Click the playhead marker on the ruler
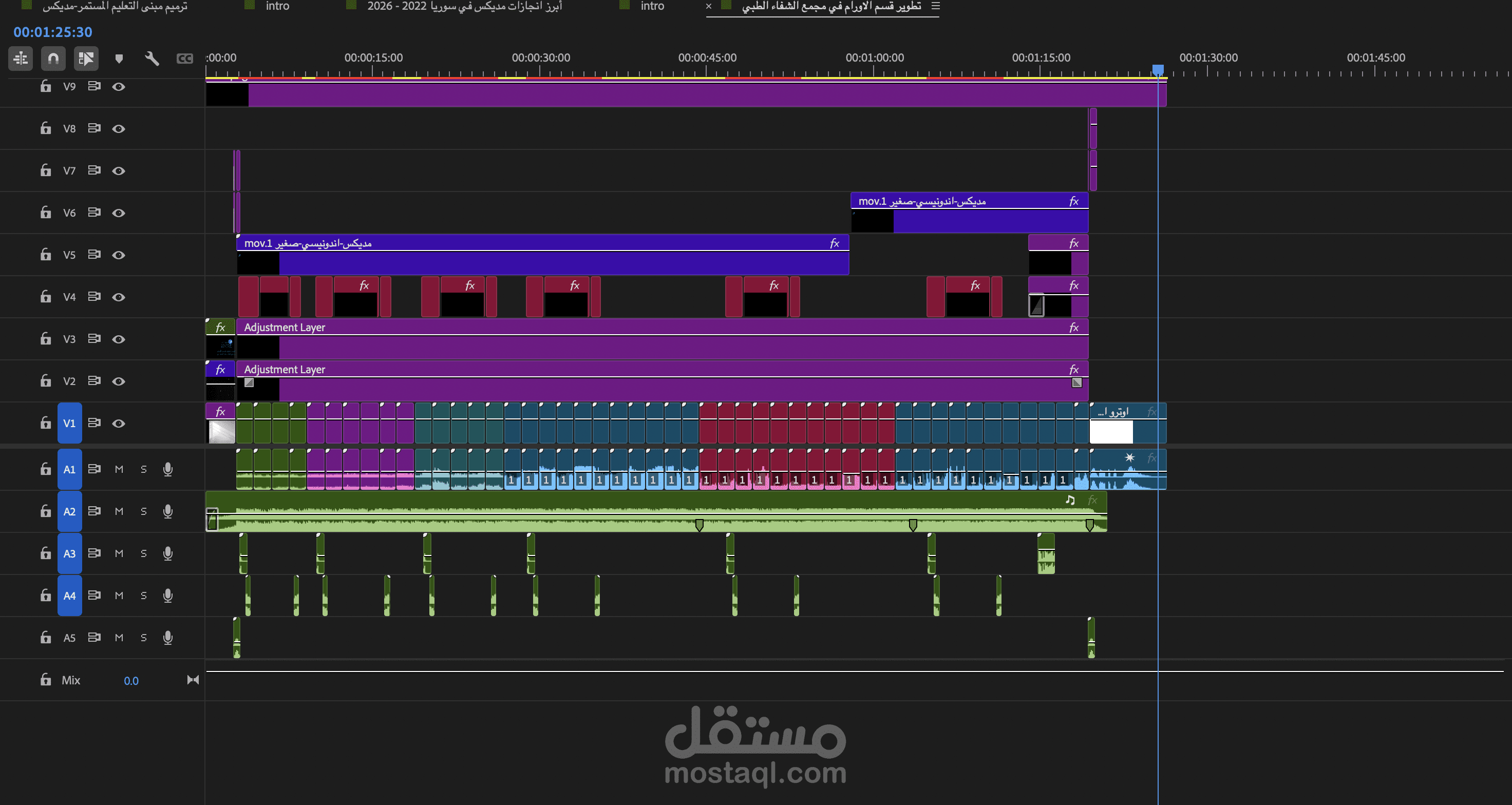This screenshot has height=805, width=1512. tap(1158, 70)
